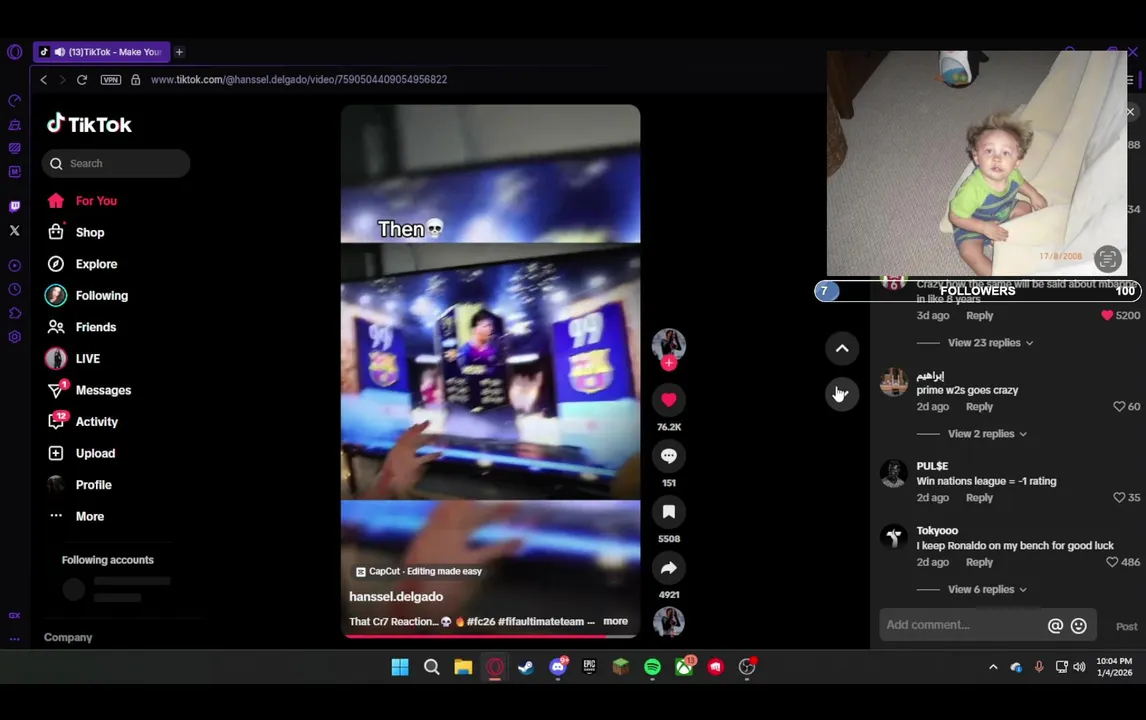Like the prime w2s goes crazy comment
Viewport: 1146px width, 720px height.
1119,406
